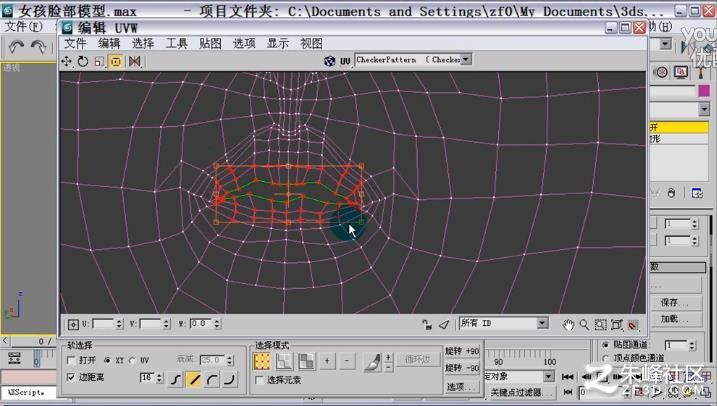
Task: Select the UV radio button
Action: [133, 360]
